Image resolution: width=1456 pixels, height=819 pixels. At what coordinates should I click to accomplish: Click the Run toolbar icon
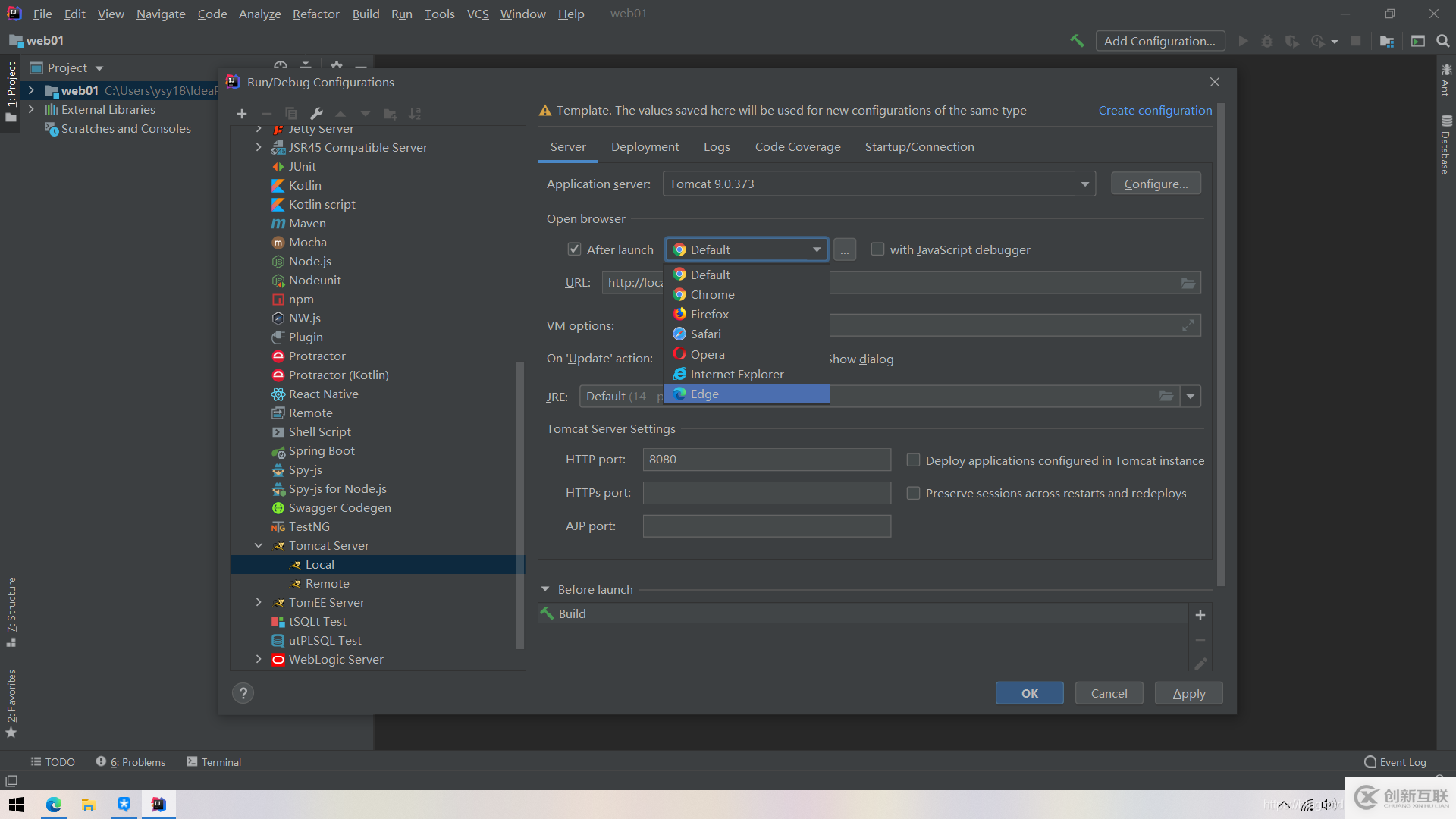[1243, 41]
